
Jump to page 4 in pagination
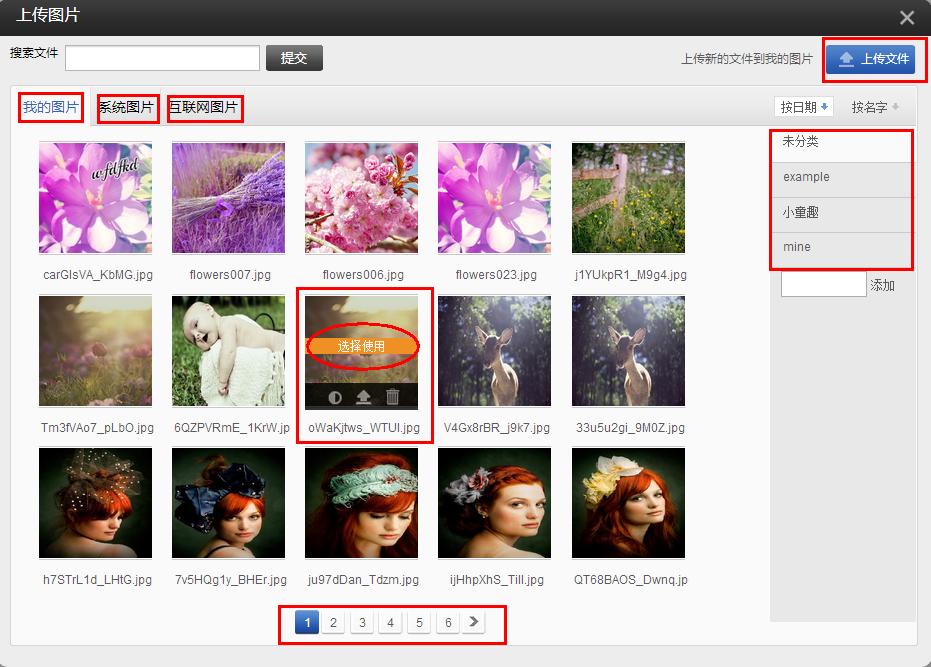click(x=391, y=623)
